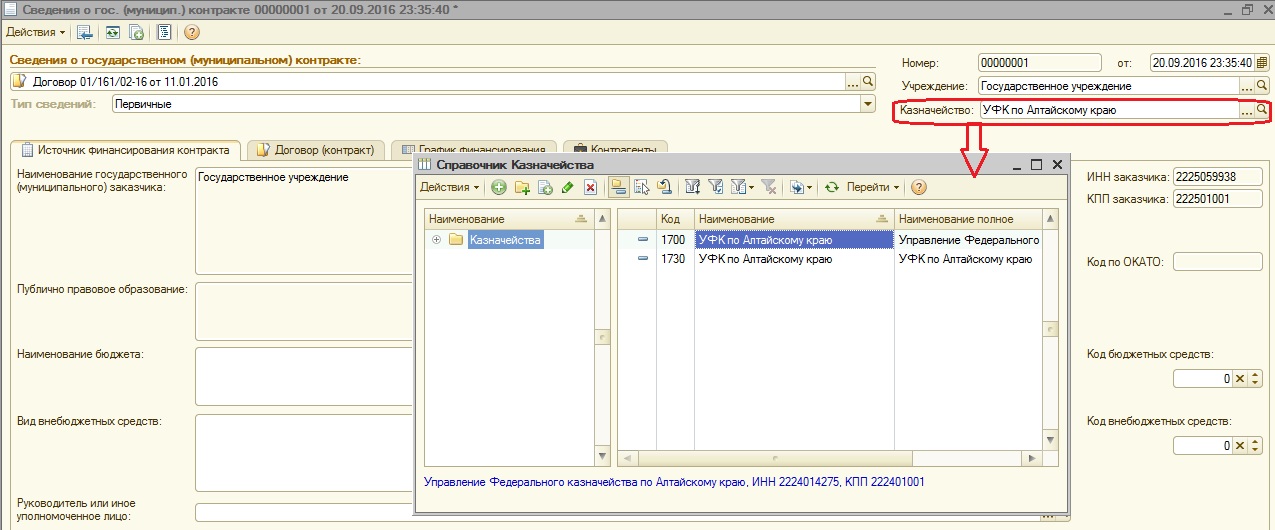The image size is (1275, 530).
Task: Click magnifier icon beside Казначейство field
Action: [x=1261, y=110]
